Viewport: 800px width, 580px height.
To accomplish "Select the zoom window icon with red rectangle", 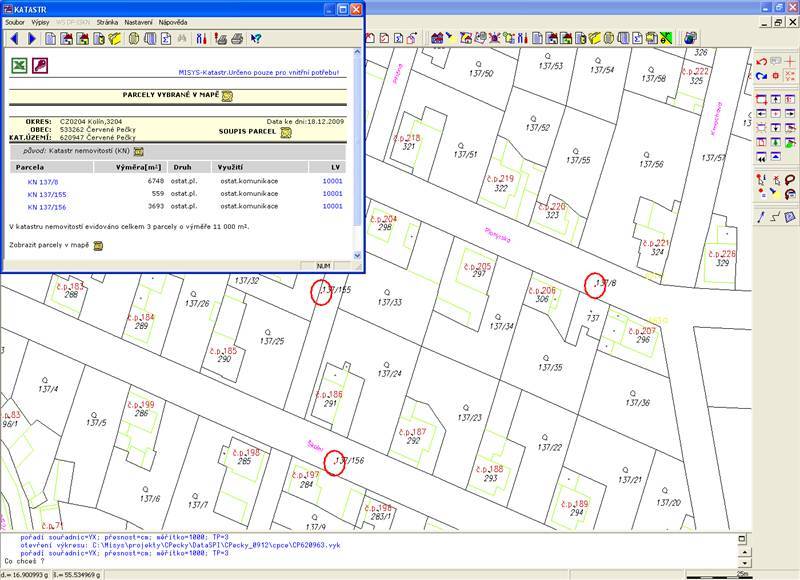I will tap(761, 99).
